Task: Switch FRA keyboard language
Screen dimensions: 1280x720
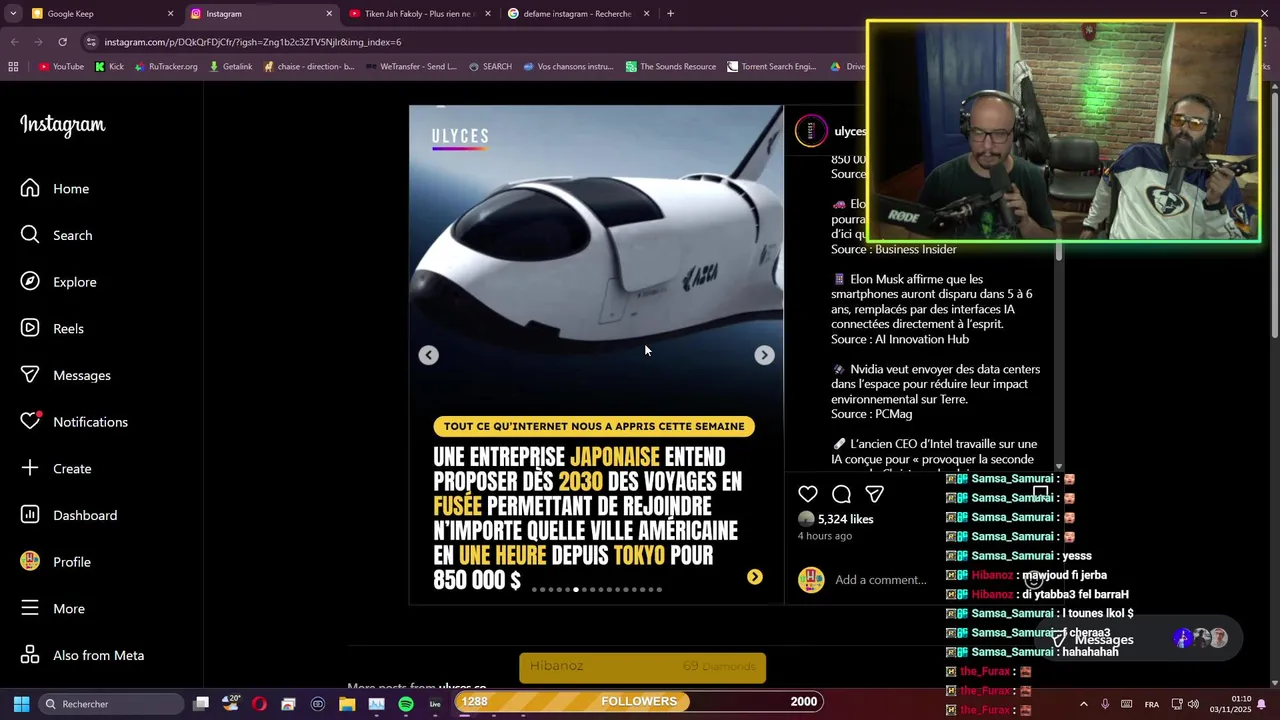Action: tap(1152, 704)
